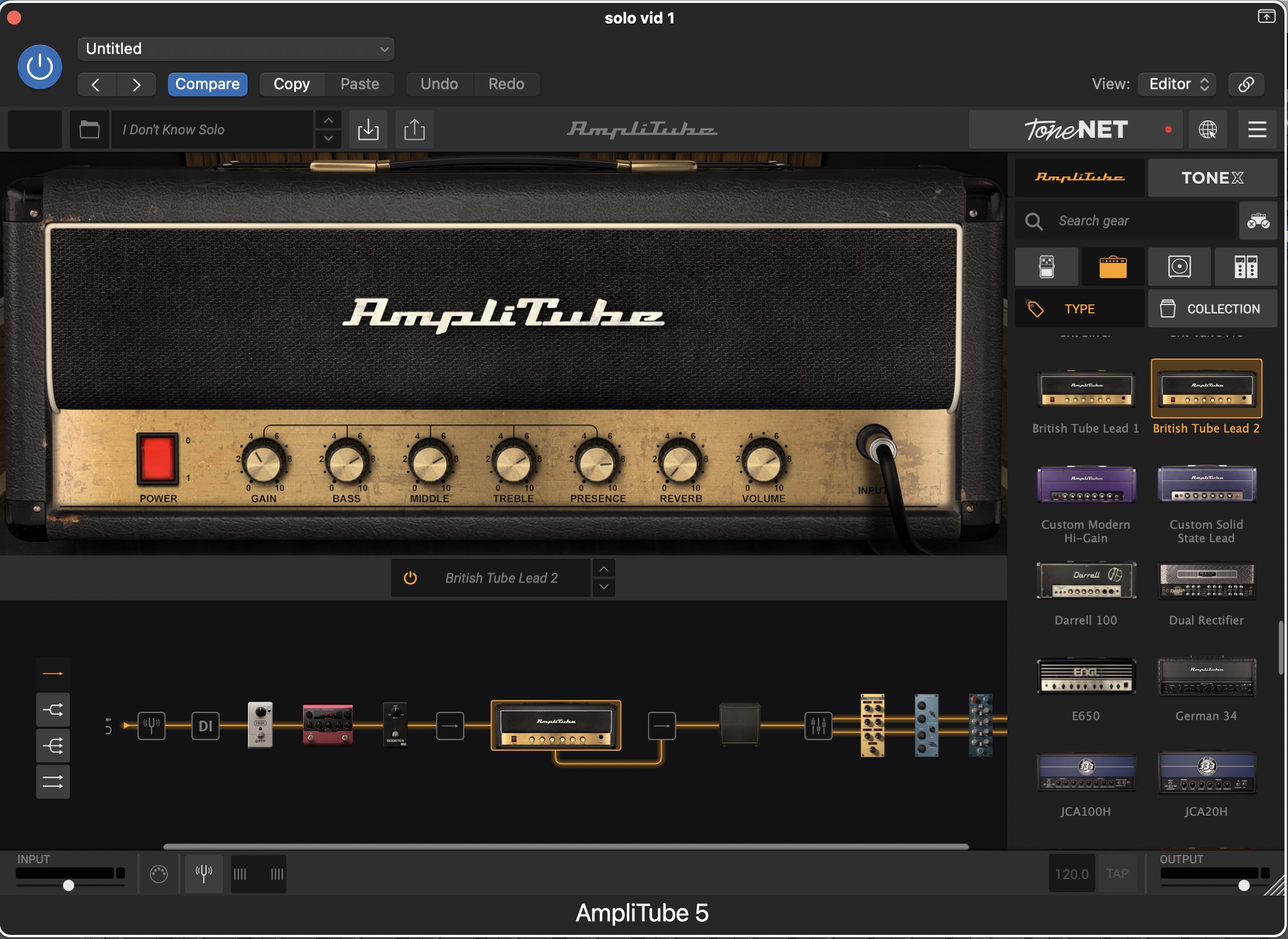Open the Untitled preset dropdown
Image resolution: width=1288 pixels, height=939 pixels.
[235, 49]
